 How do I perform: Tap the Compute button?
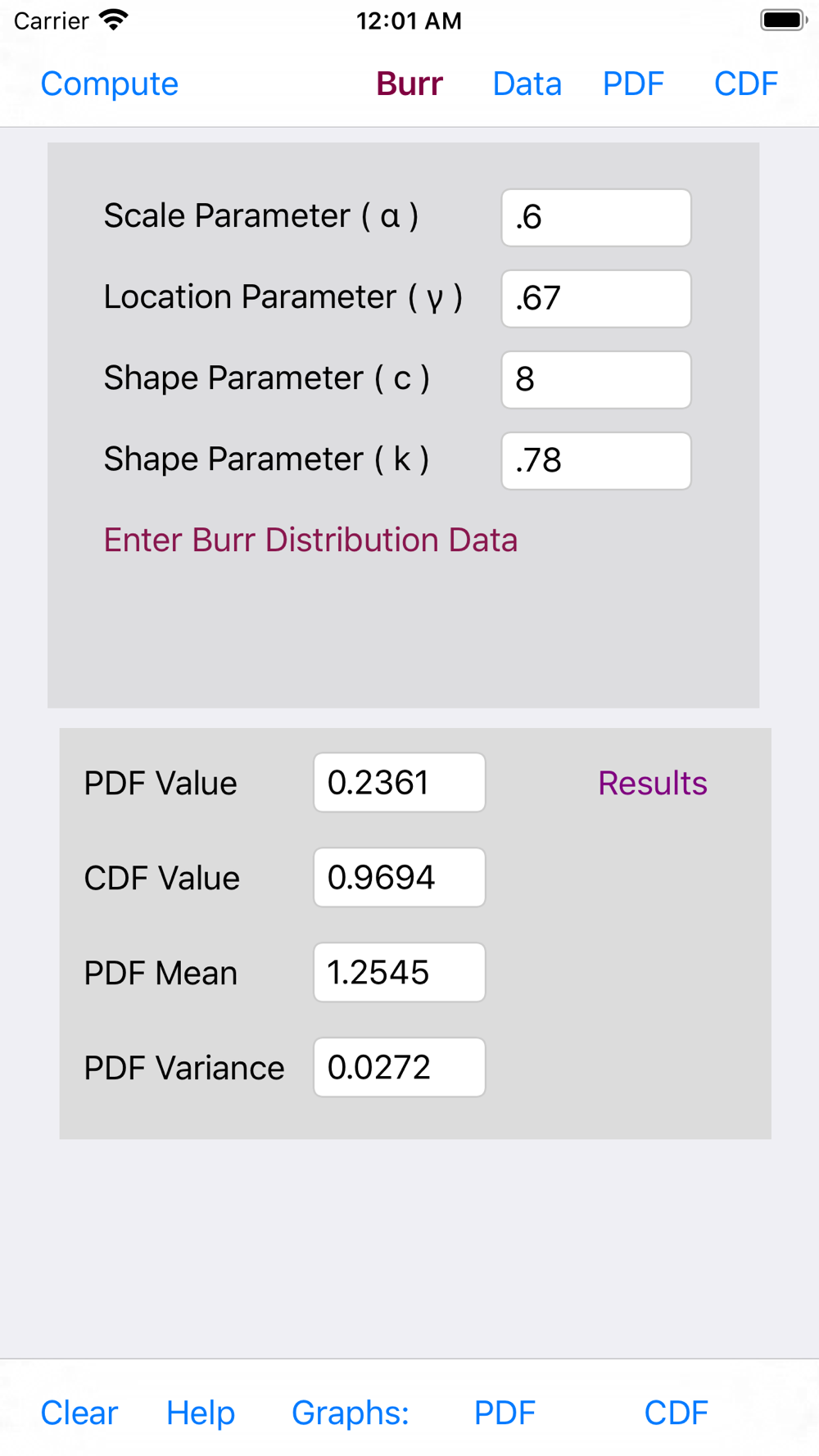(109, 84)
